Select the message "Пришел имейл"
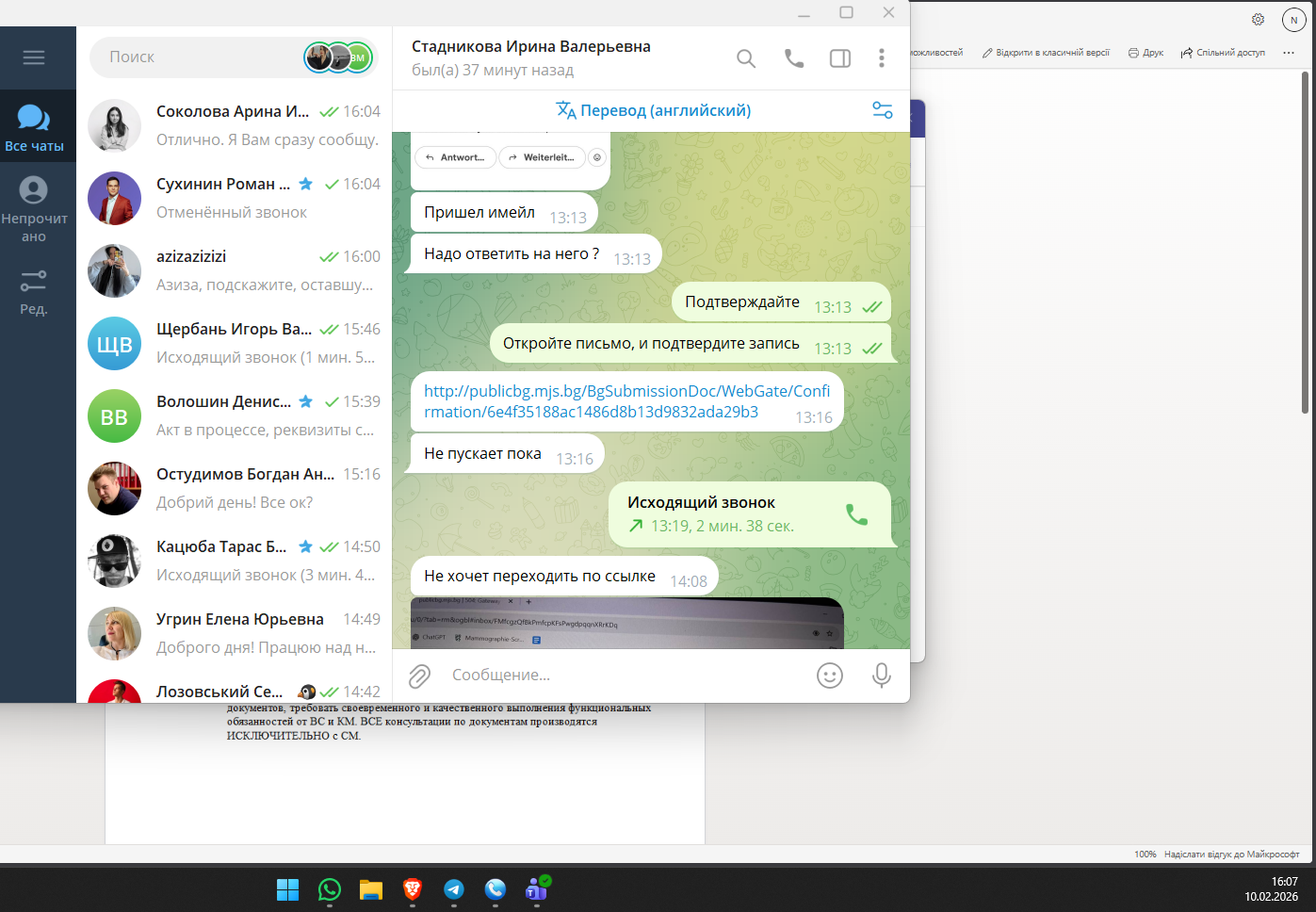 (505, 213)
